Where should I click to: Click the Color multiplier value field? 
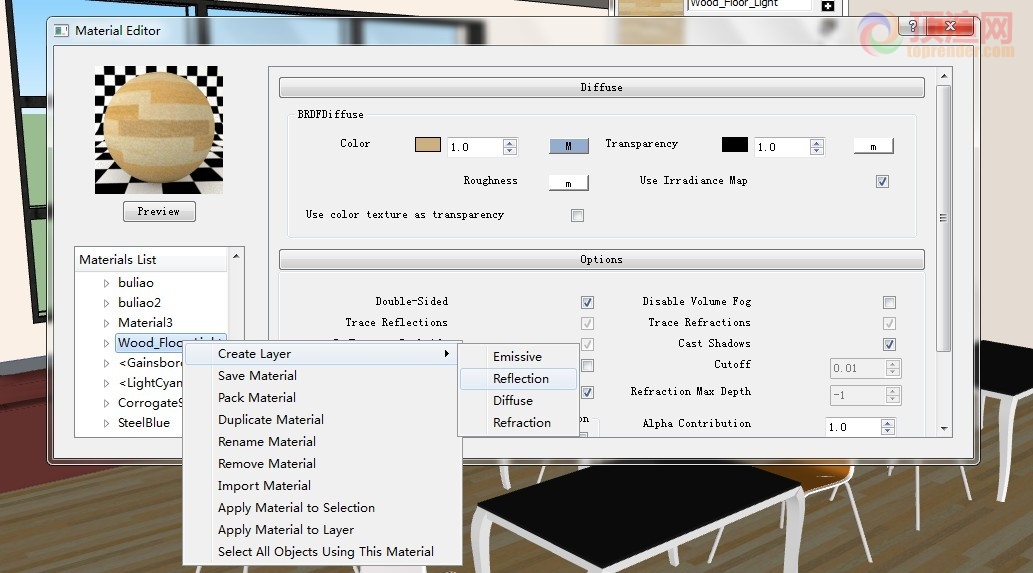point(475,147)
